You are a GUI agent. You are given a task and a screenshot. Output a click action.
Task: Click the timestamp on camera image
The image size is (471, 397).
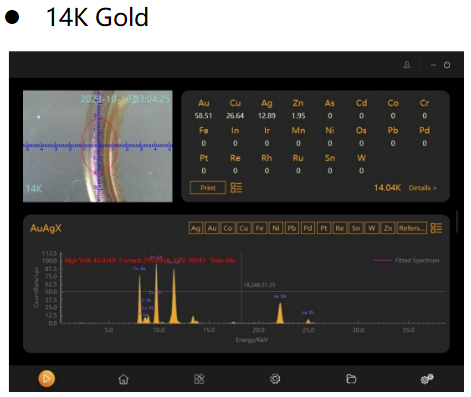click(x=125, y=99)
